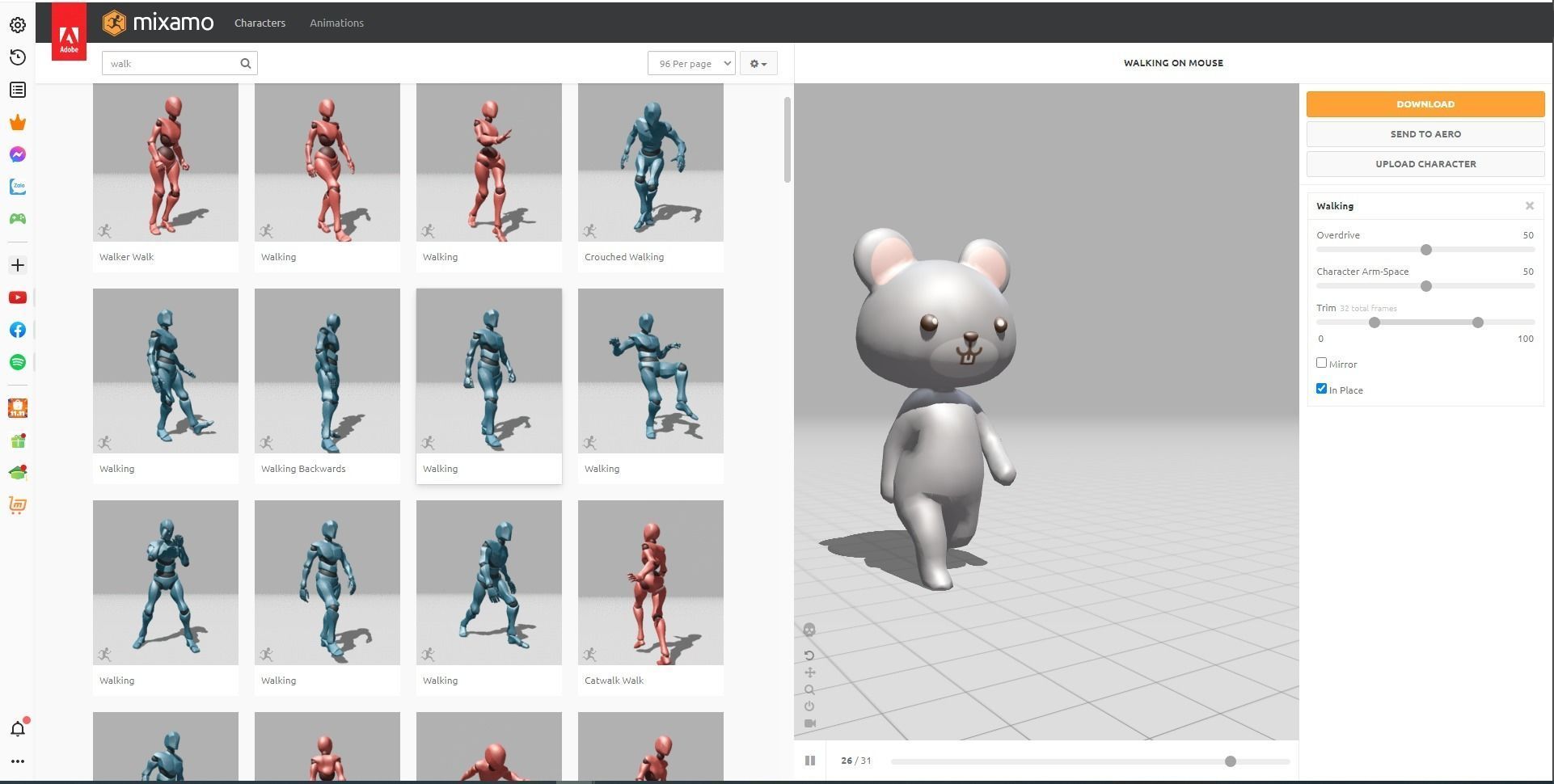Select the Walking Backwards animation thumbnail
1554x784 pixels.
pyautogui.click(x=327, y=371)
